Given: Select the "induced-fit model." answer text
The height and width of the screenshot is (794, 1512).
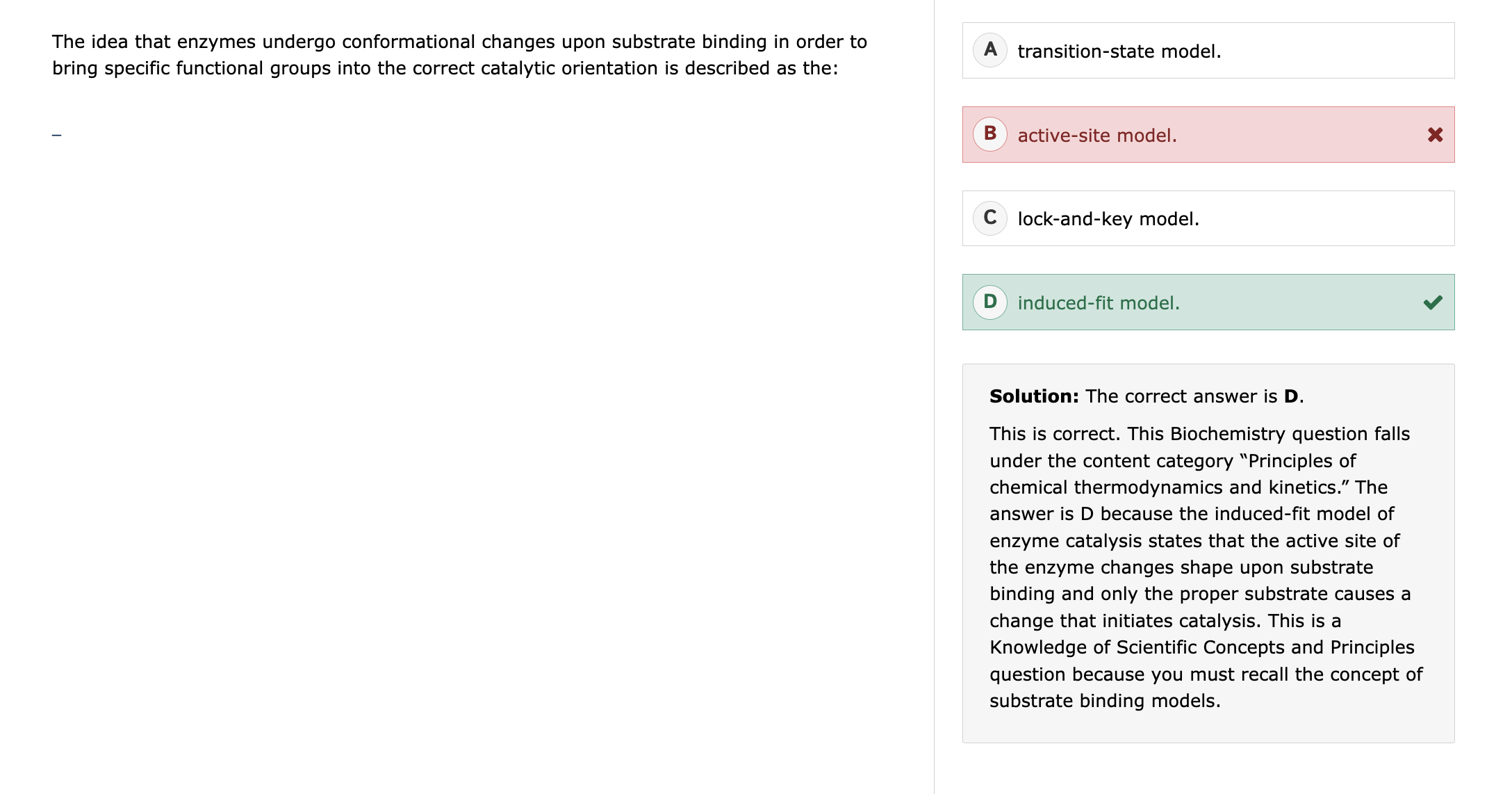Looking at the screenshot, I should [1099, 303].
